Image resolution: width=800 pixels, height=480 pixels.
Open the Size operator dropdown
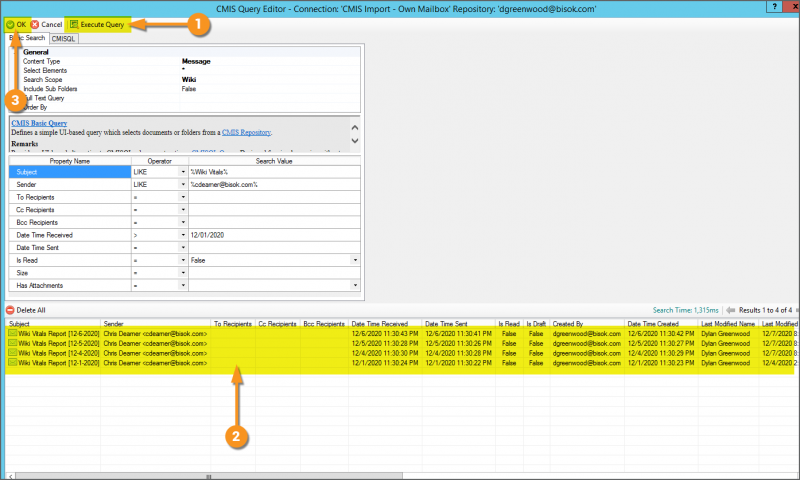pyautogui.click(x=183, y=273)
